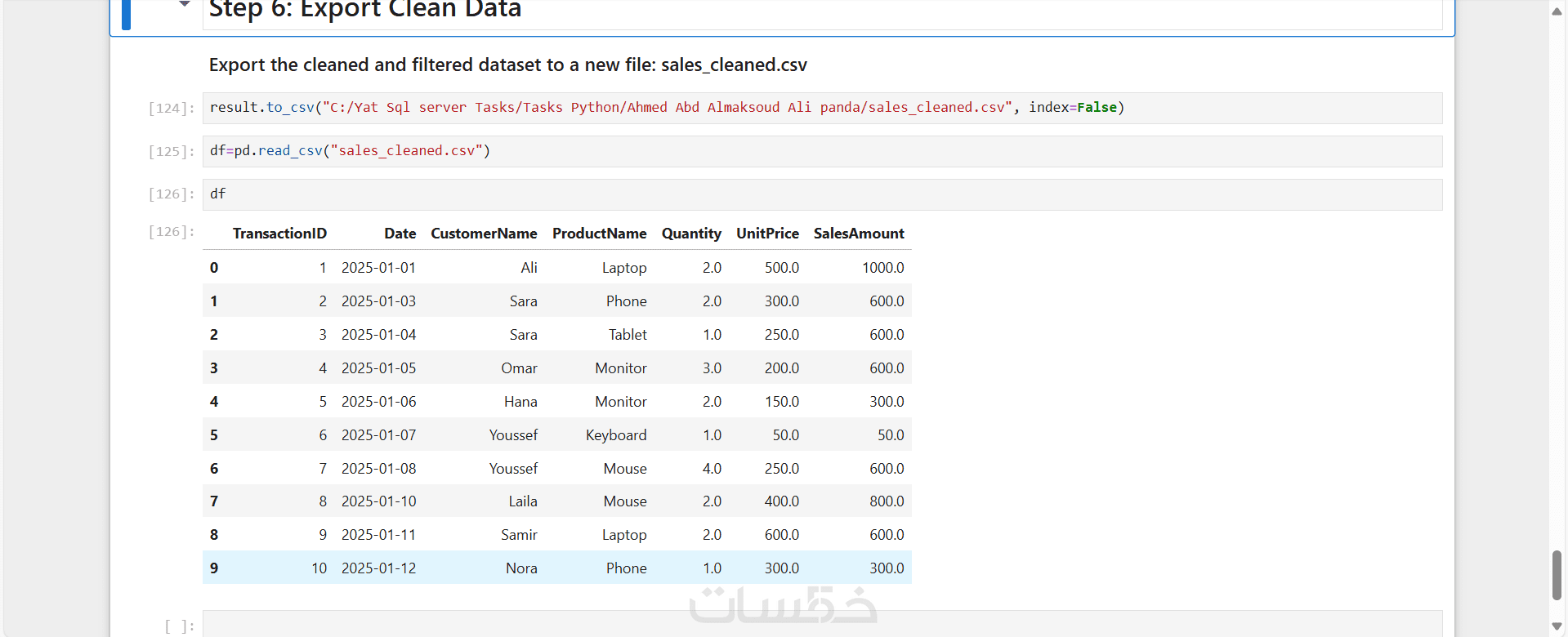Click the Youssef Keyboard table row
This screenshot has width=1568, height=637.
(x=556, y=435)
